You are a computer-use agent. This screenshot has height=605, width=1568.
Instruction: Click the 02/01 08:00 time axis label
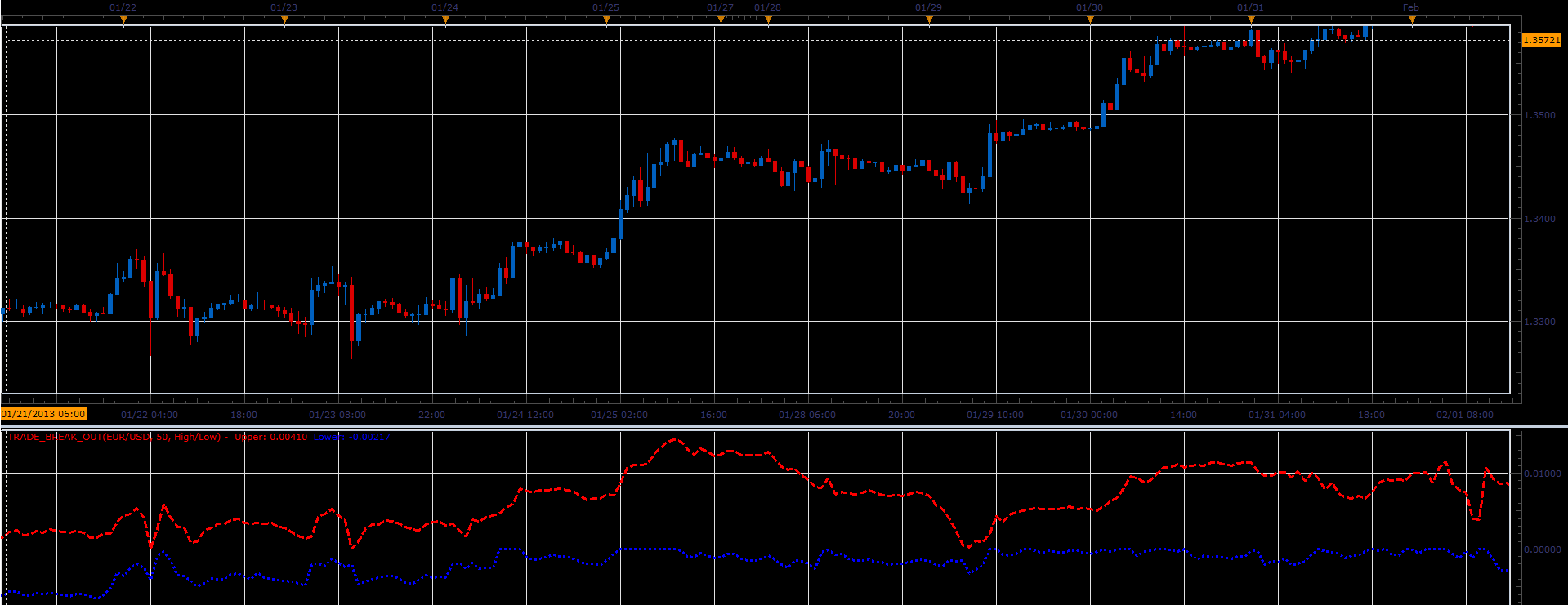1465,415
